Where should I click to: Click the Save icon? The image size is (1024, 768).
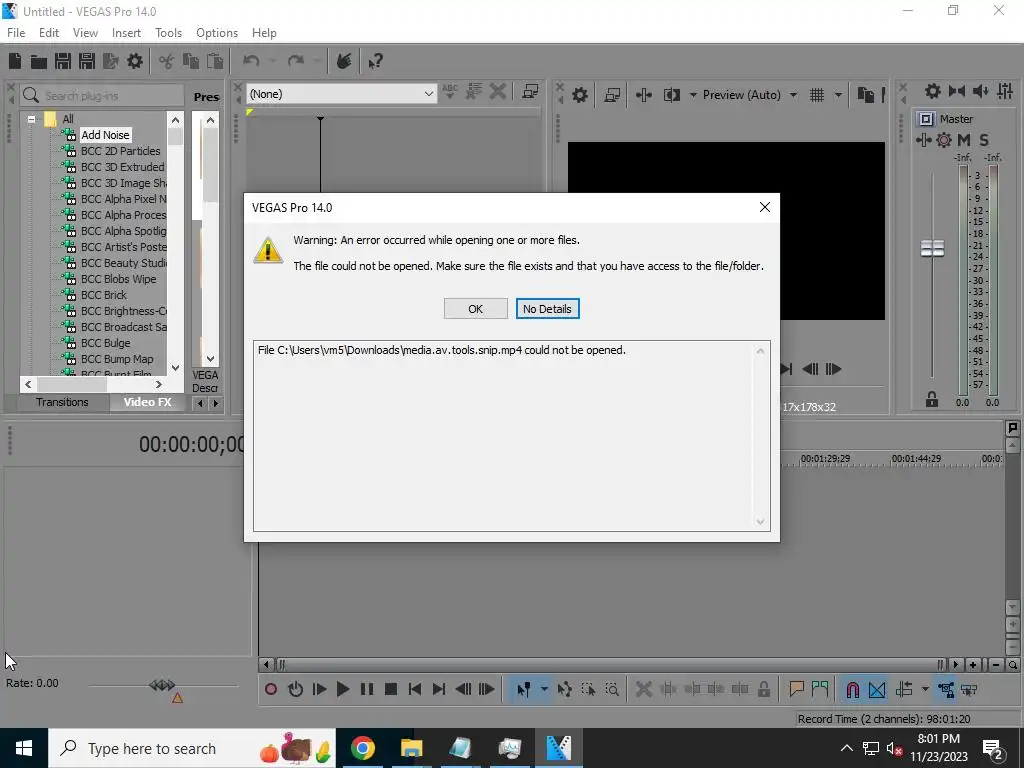pos(63,61)
